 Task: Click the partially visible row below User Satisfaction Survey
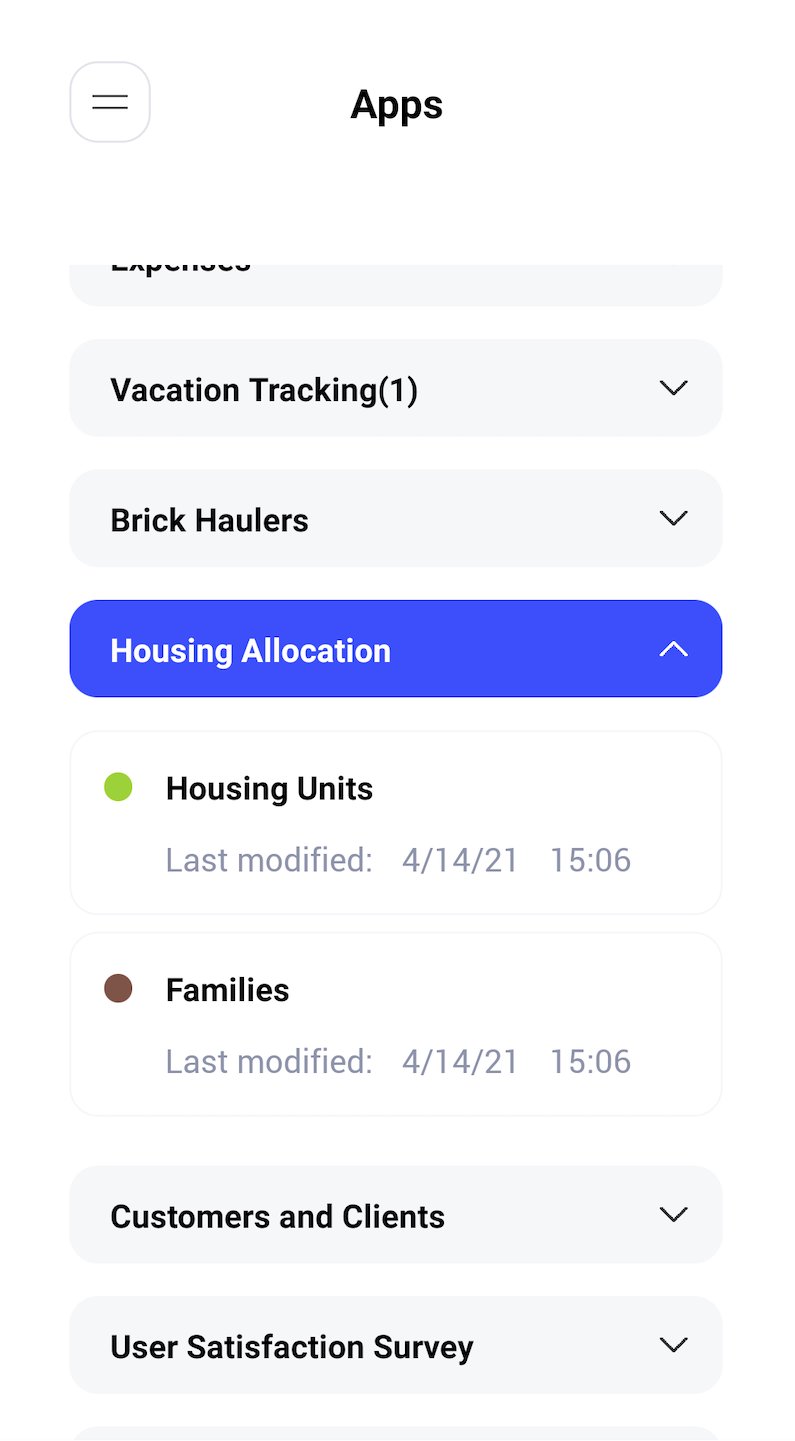click(x=395, y=1433)
